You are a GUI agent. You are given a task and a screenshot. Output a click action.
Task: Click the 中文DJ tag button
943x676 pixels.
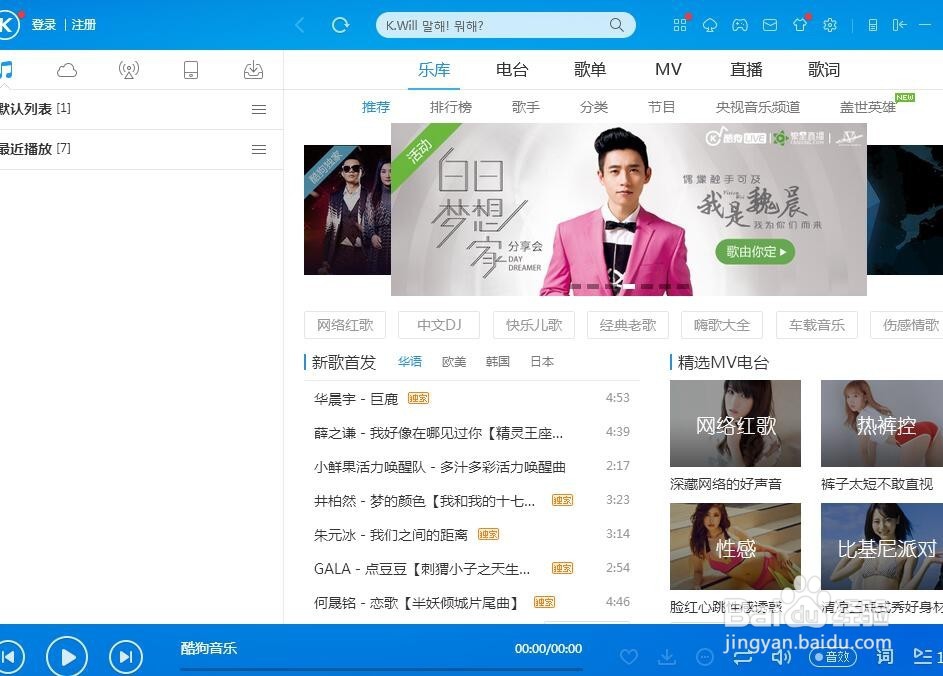click(439, 325)
